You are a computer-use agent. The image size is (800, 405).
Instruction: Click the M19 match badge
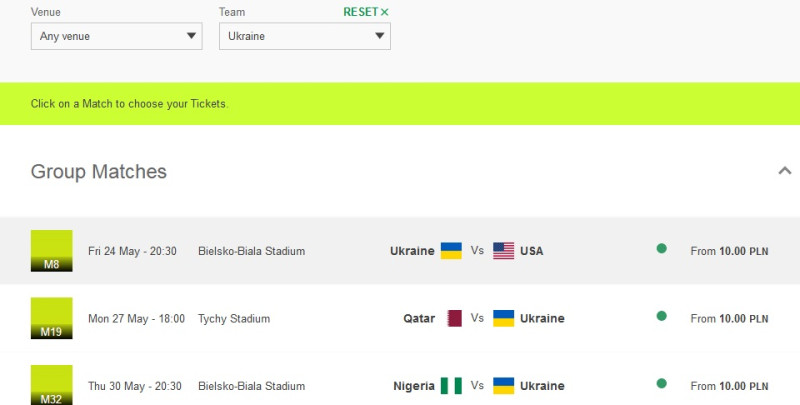point(52,318)
